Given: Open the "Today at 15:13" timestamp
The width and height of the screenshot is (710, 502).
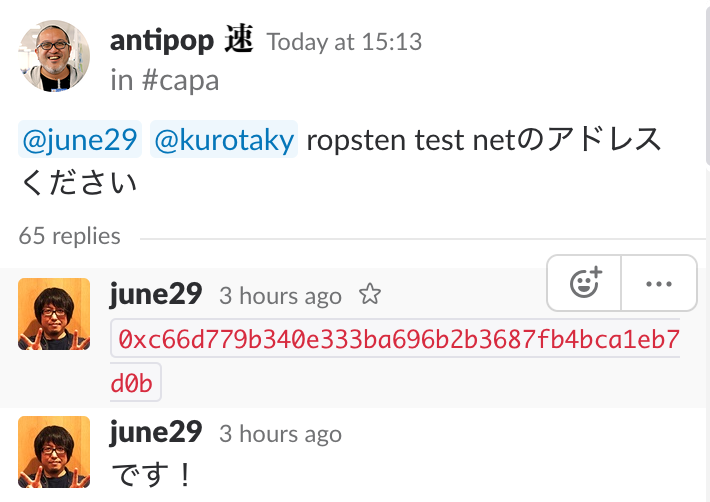Looking at the screenshot, I should [344, 42].
